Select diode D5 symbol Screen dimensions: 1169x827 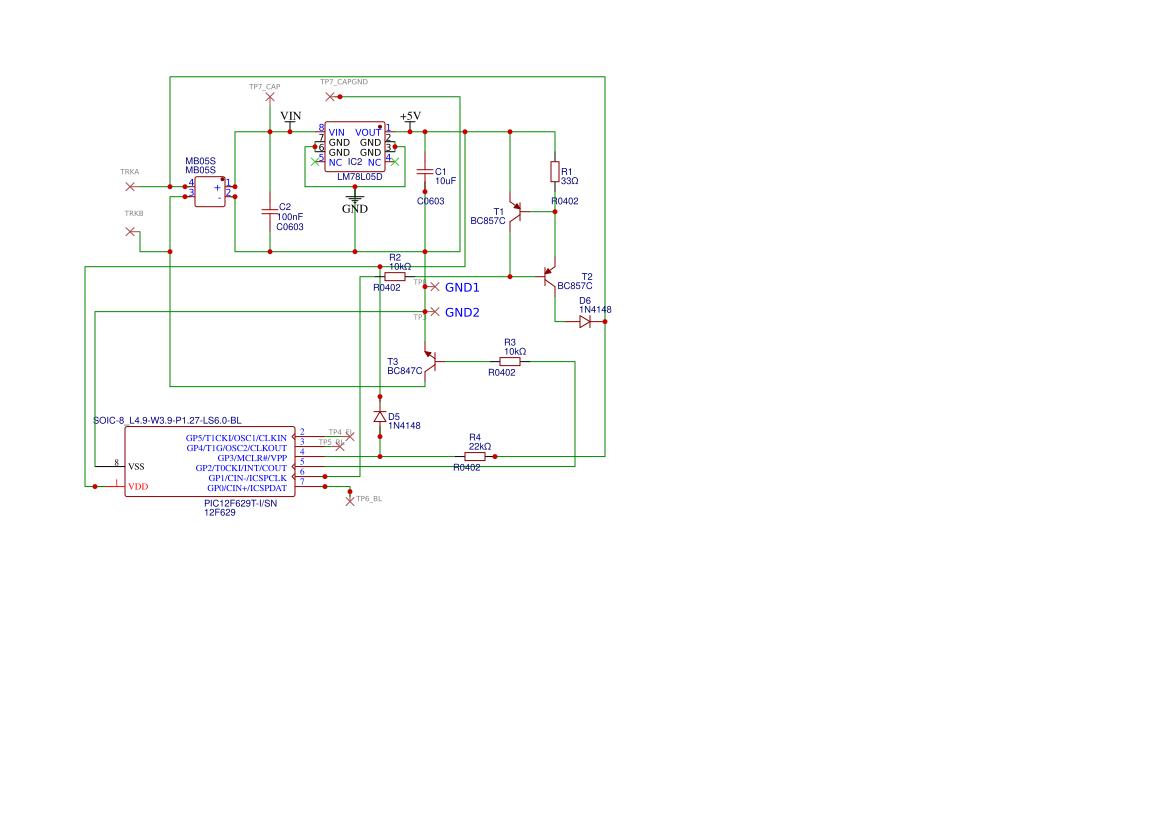pyautogui.click(x=380, y=417)
